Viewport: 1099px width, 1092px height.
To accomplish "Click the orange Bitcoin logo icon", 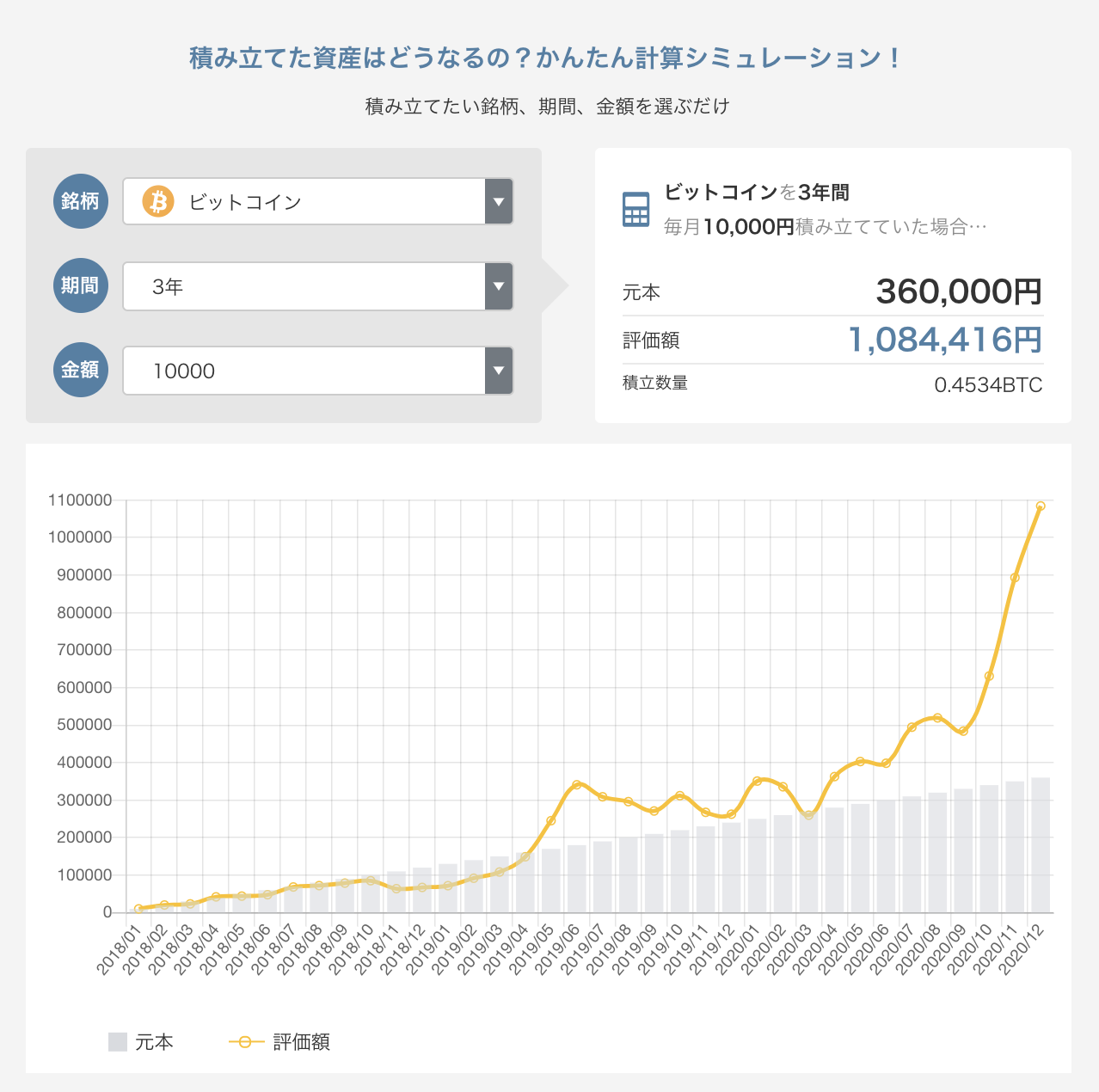I will point(158,202).
